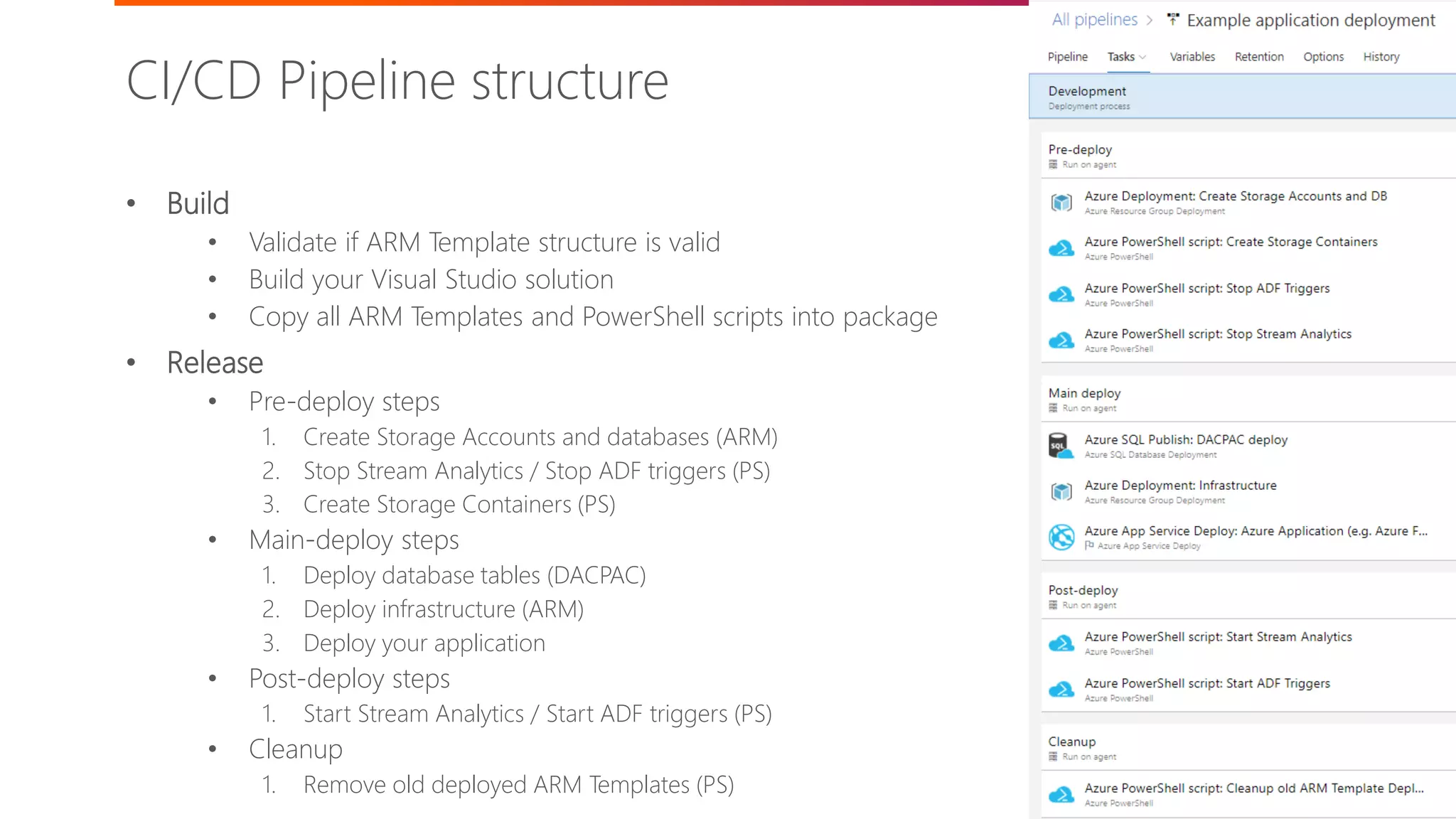Select task Stop ADF Triggers

coord(1248,294)
